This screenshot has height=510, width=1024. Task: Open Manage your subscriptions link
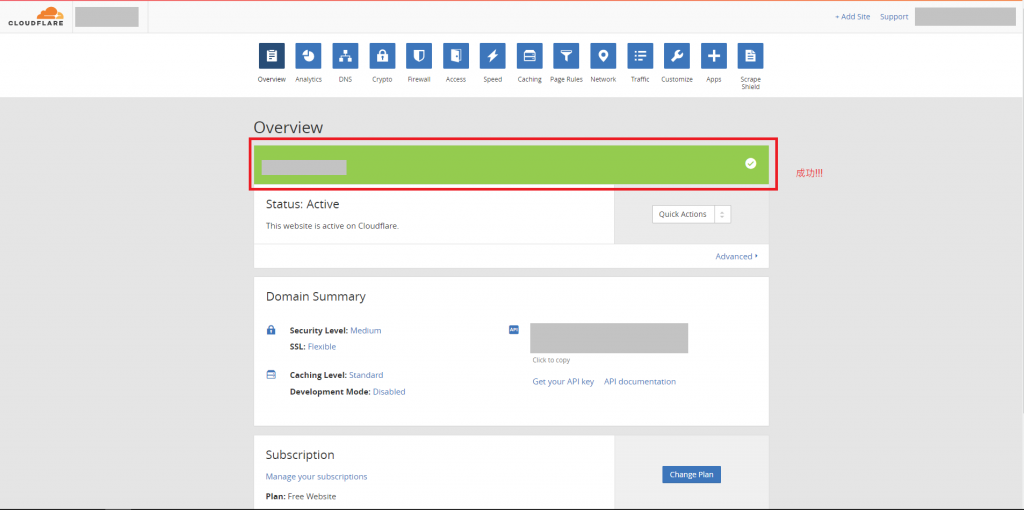tap(316, 477)
